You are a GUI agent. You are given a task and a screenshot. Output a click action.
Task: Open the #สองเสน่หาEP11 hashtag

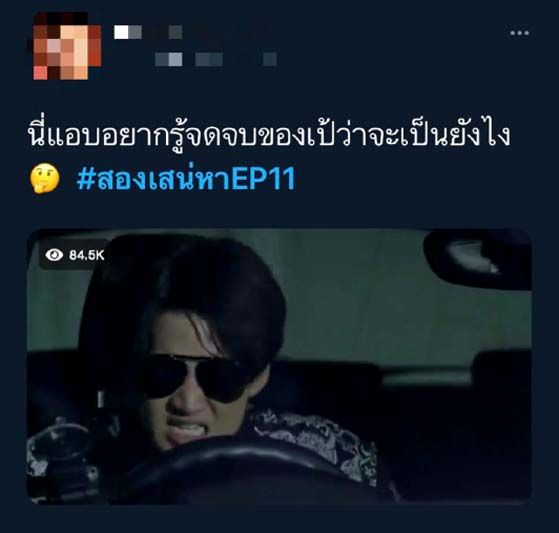186,178
